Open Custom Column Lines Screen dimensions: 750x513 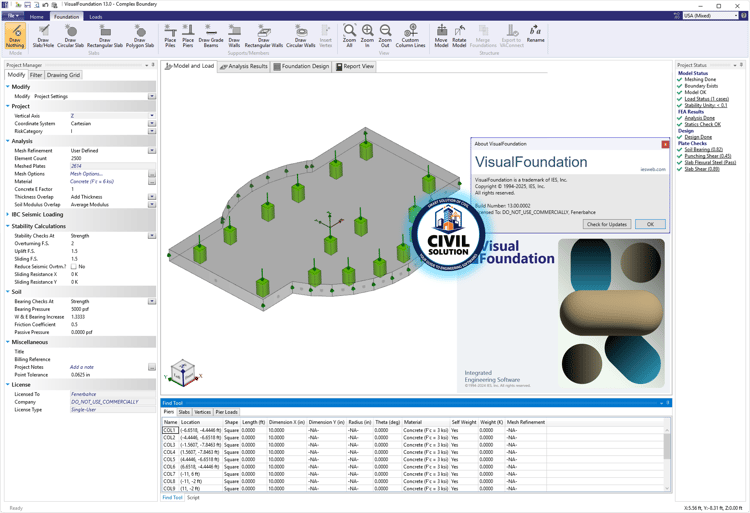(410, 36)
